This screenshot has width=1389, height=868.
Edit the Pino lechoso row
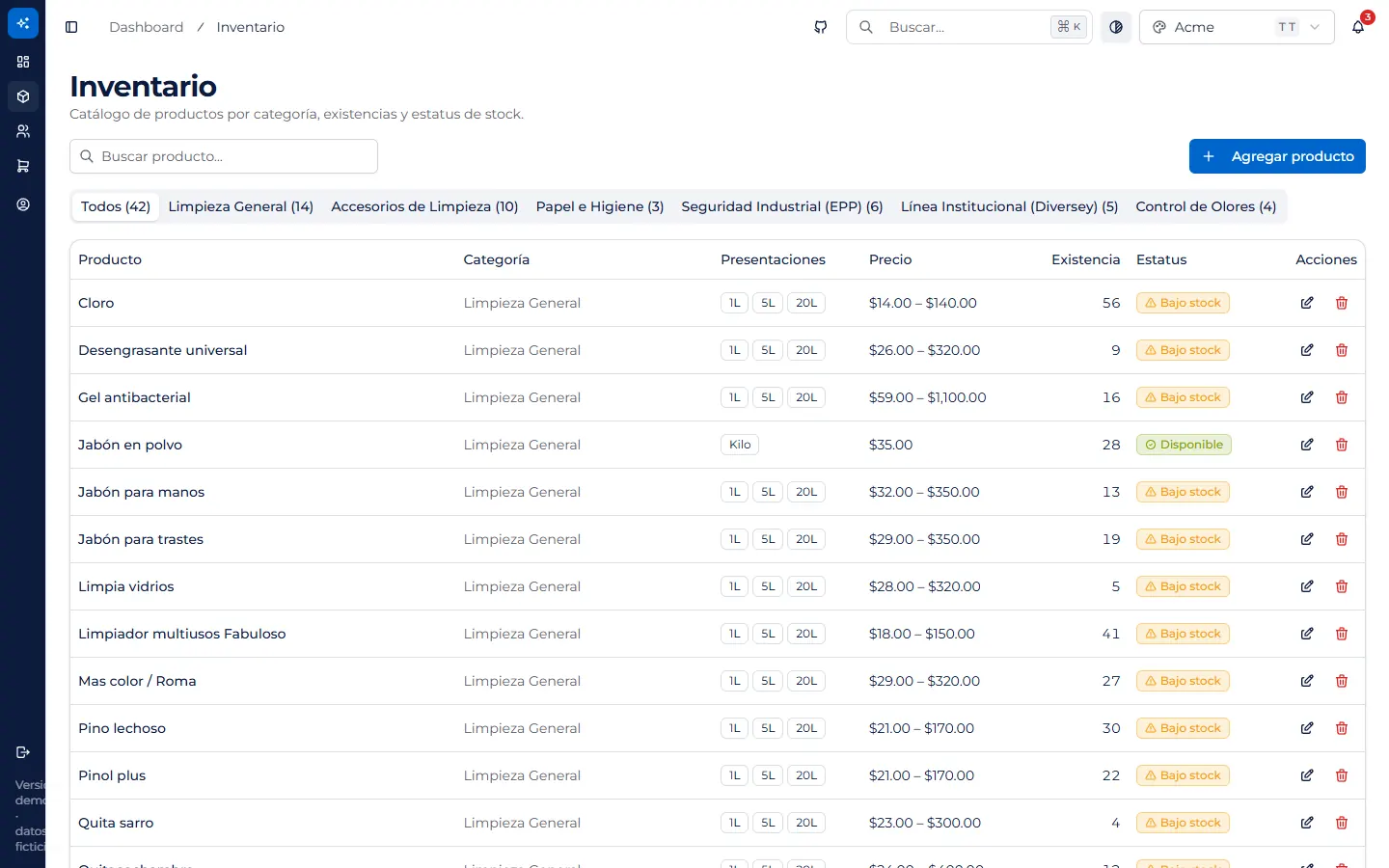pyautogui.click(x=1307, y=728)
